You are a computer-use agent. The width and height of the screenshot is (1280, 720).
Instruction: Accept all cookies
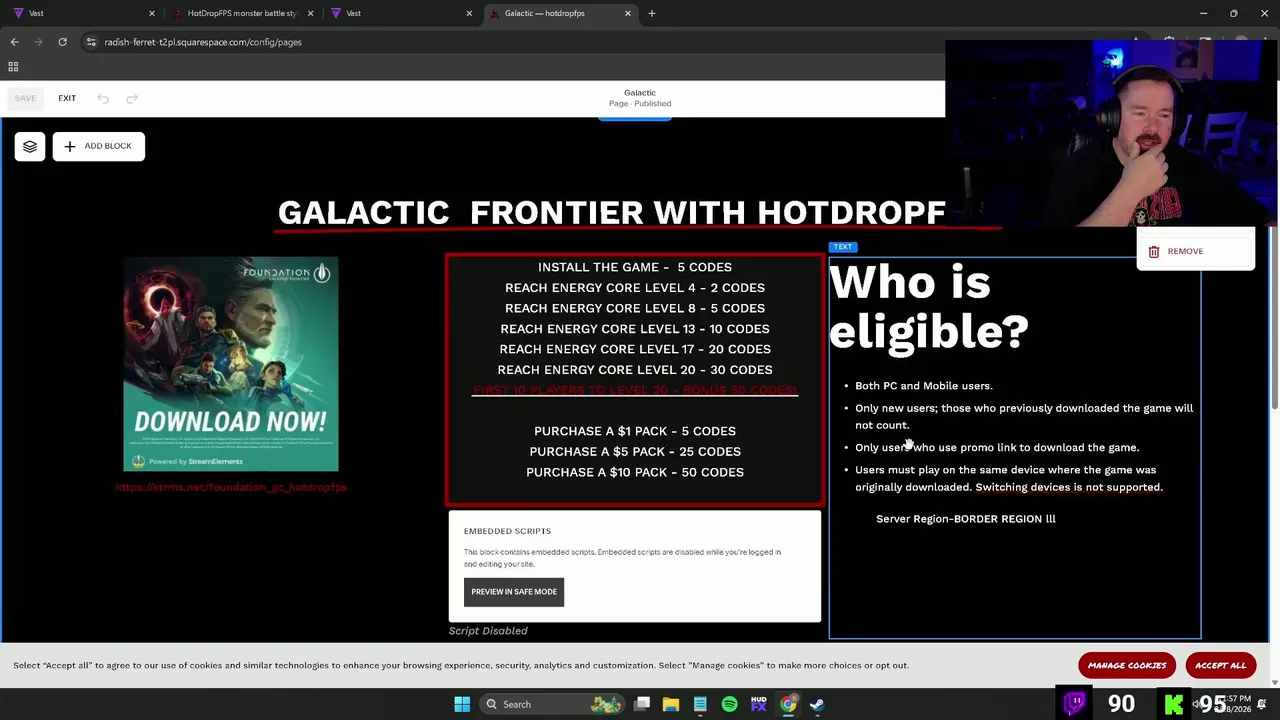(1220, 665)
